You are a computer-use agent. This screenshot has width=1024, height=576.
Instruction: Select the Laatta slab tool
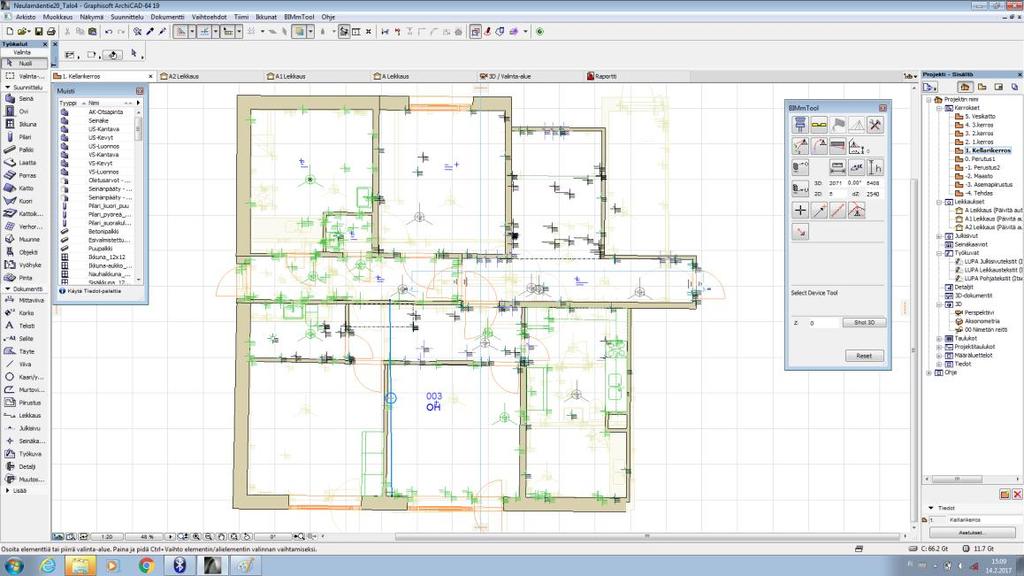point(24,163)
